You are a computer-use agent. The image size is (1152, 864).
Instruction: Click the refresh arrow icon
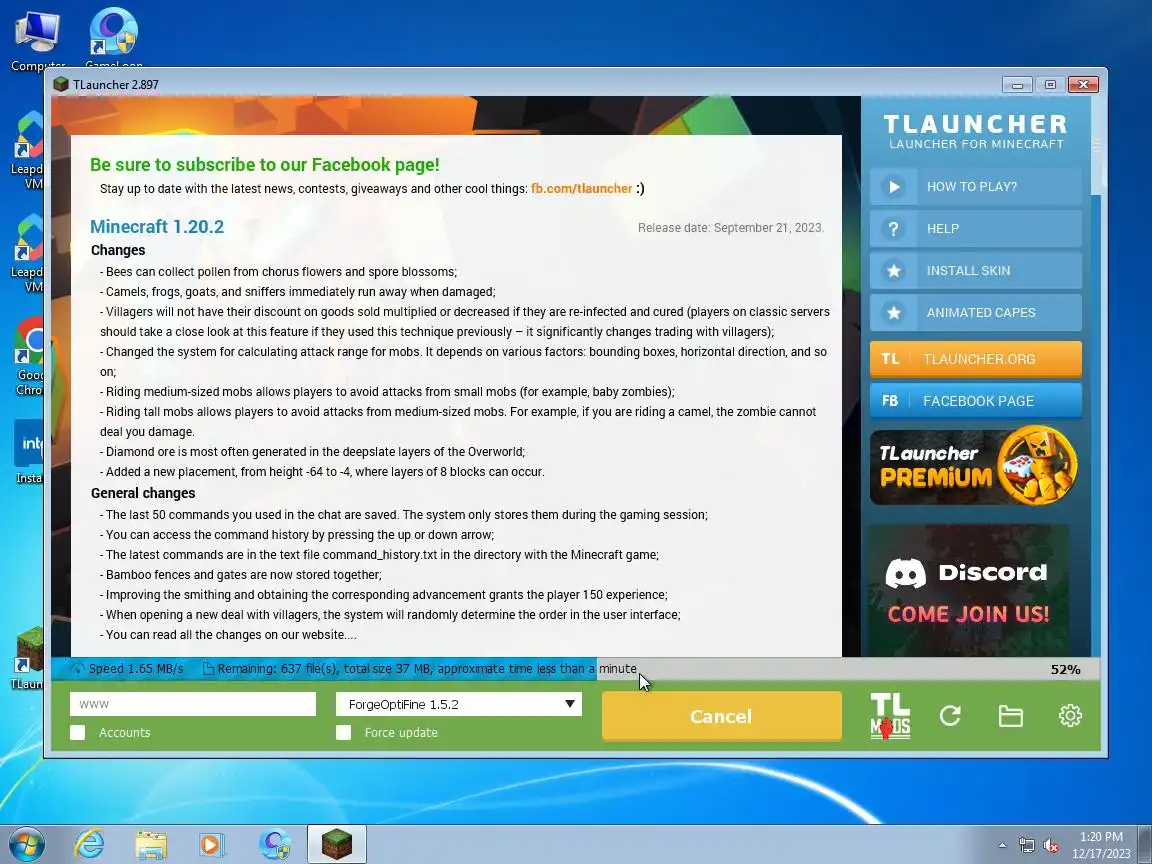(x=950, y=716)
